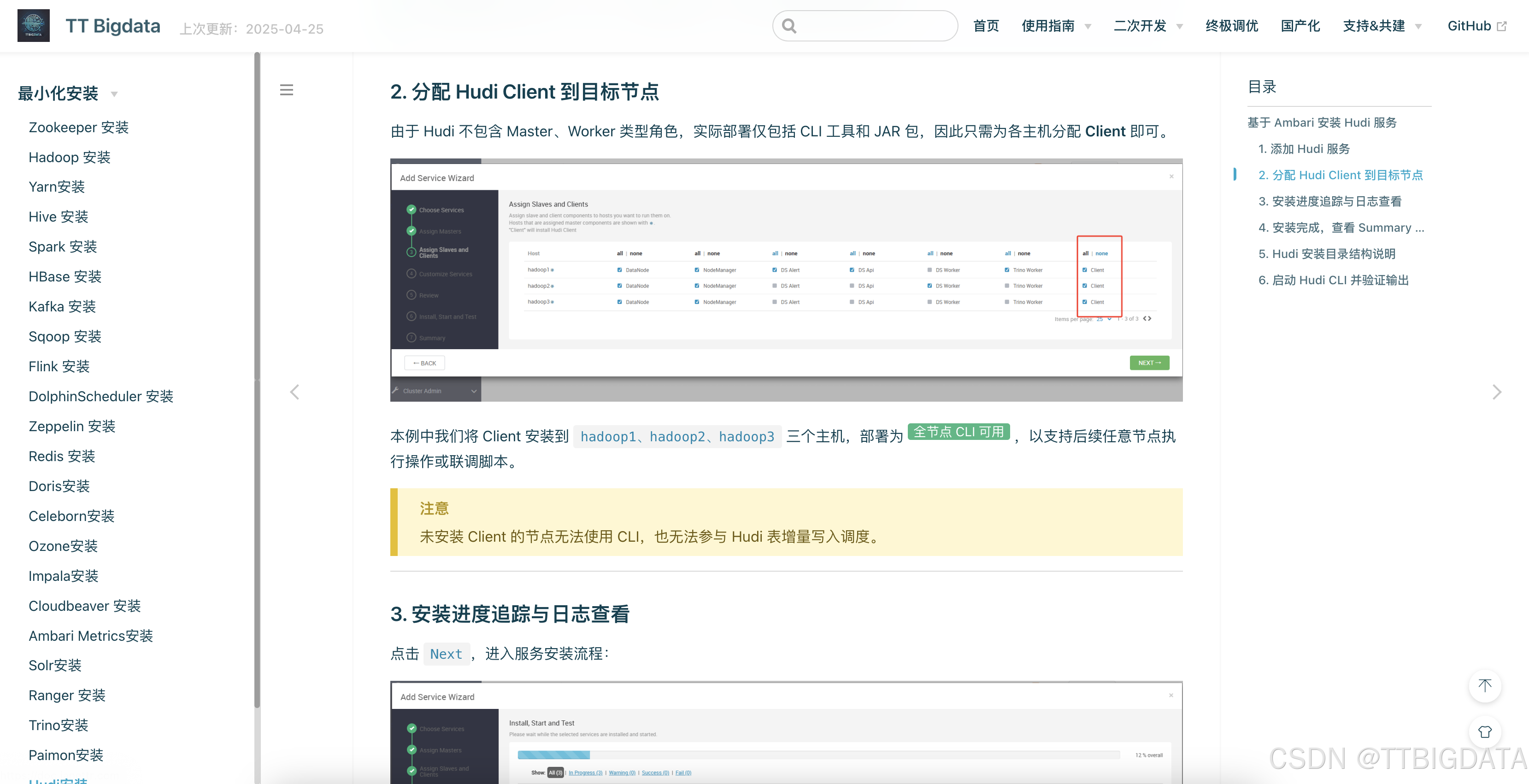The image size is (1529, 784).
Task: Open the 国产化 nav item
Action: point(1300,26)
